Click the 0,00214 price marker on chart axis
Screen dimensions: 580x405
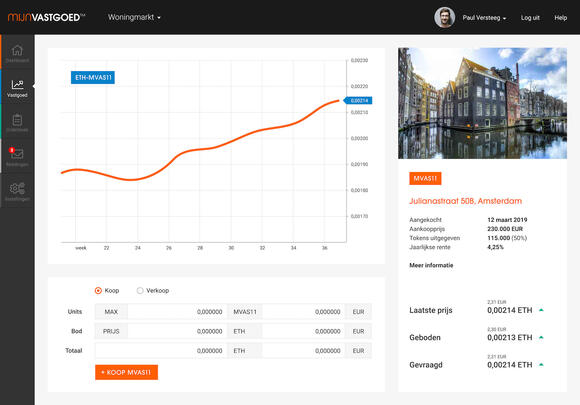click(358, 101)
